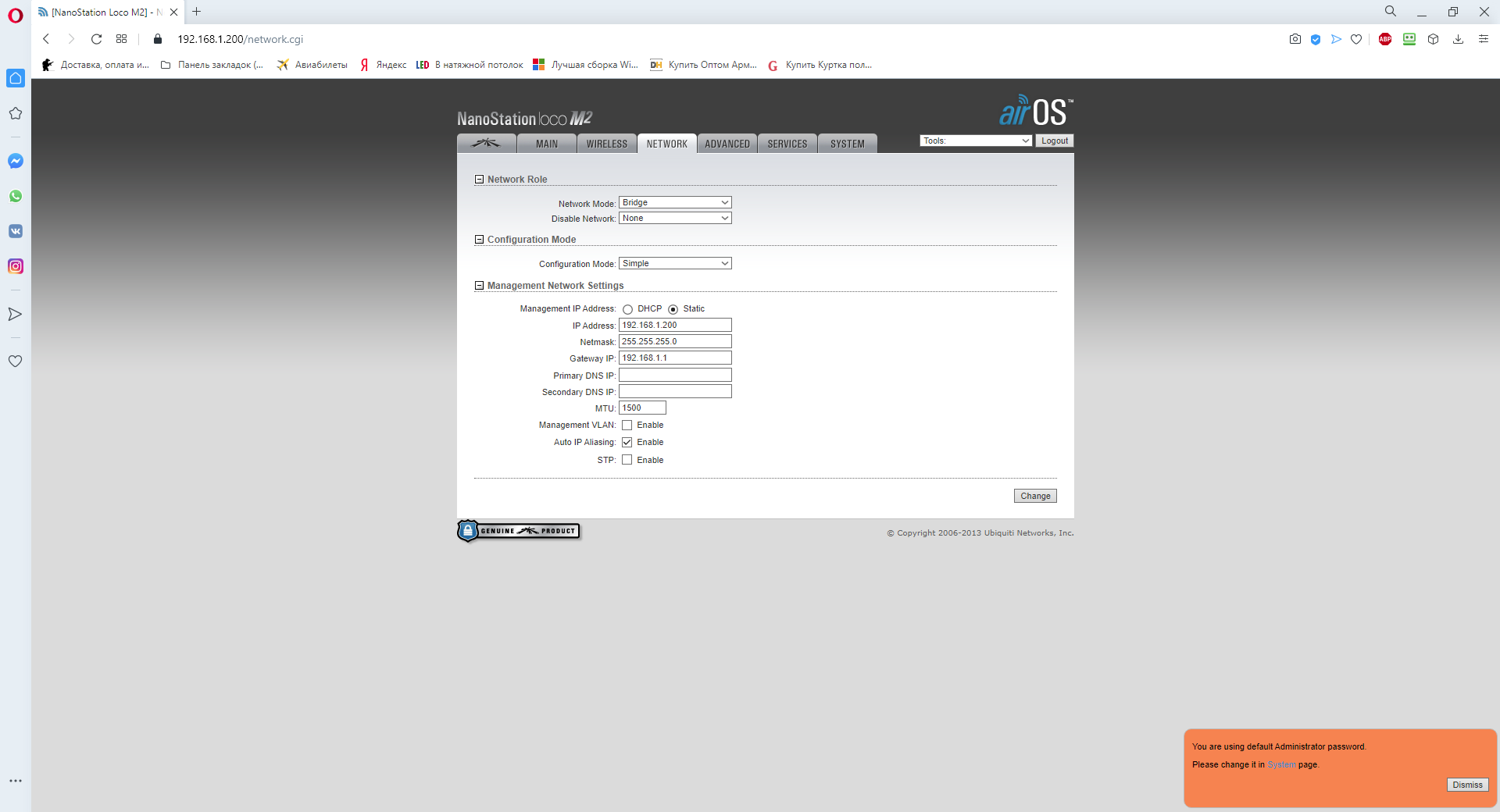Open Купить Куртка bookmark
This screenshot has width=1500, height=812.
tap(820, 65)
